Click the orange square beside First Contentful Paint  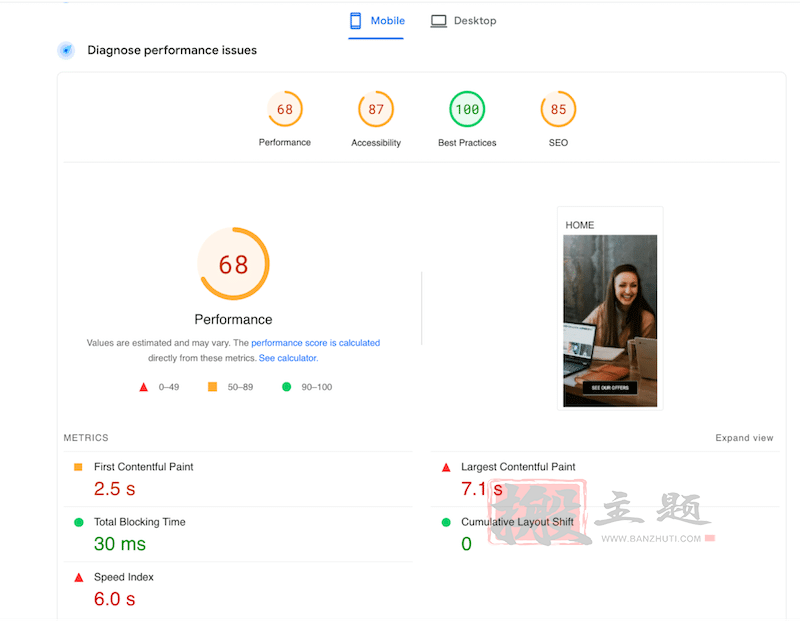pos(78,467)
